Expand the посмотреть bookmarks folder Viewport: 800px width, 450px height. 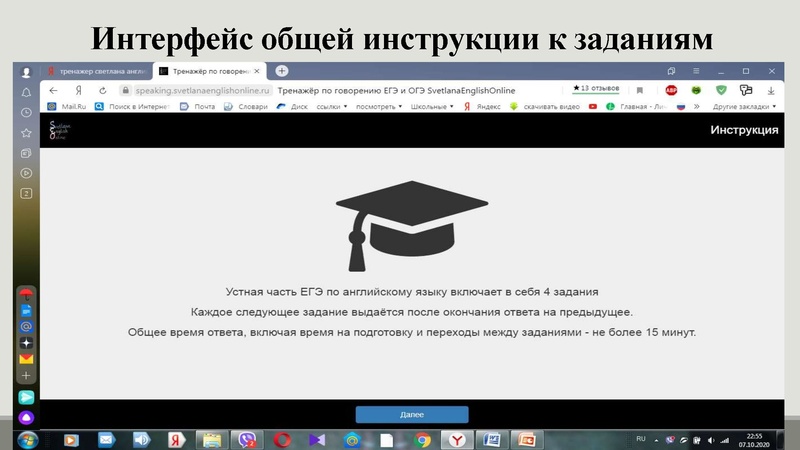[379, 107]
